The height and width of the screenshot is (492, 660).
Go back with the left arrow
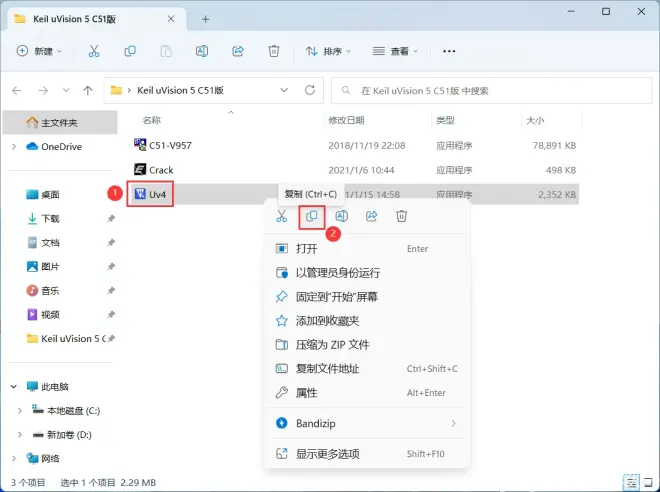(17, 90)
